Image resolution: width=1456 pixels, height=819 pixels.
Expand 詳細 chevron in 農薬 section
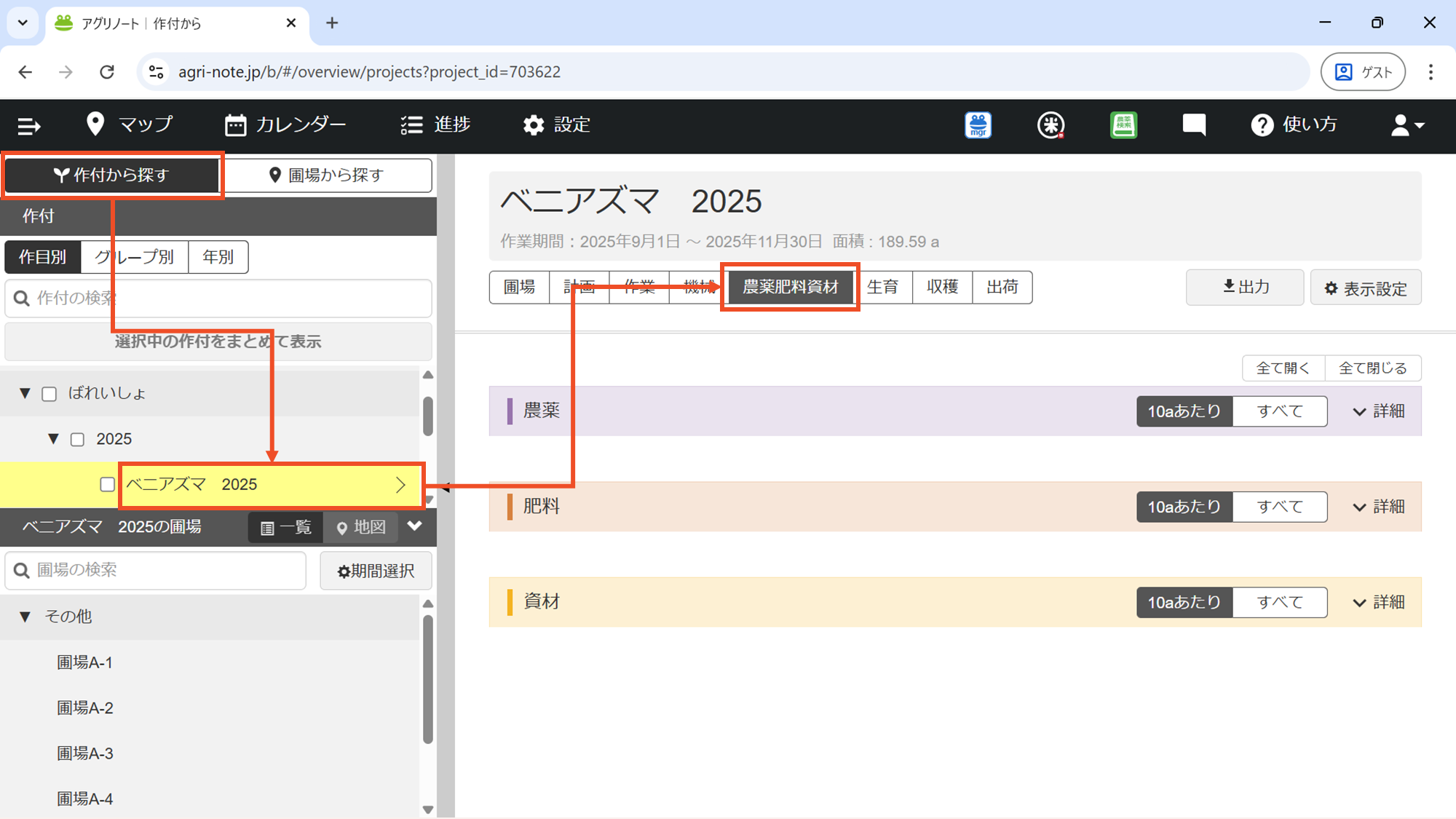[1358, 412]
